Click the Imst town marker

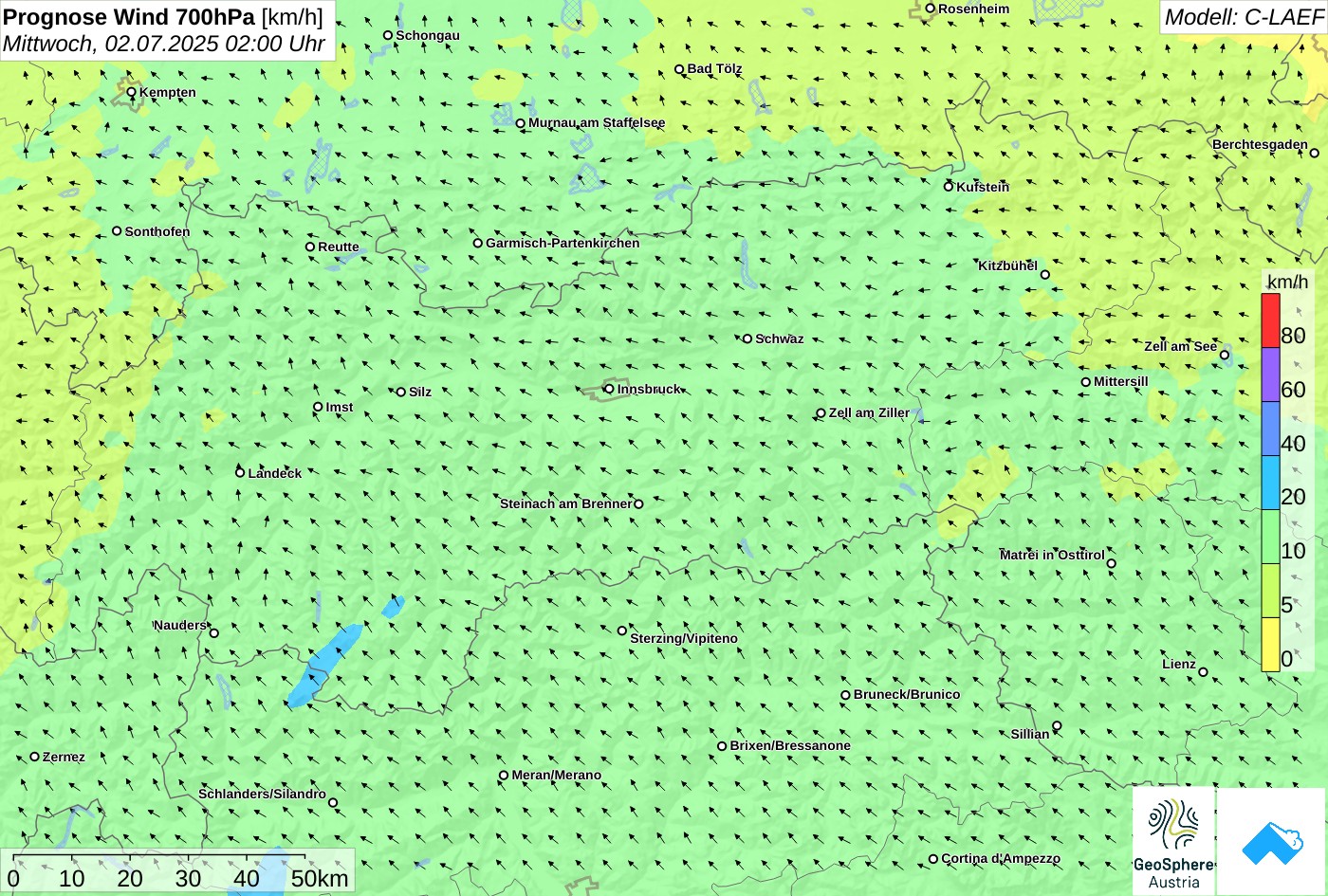coord(318,407)
